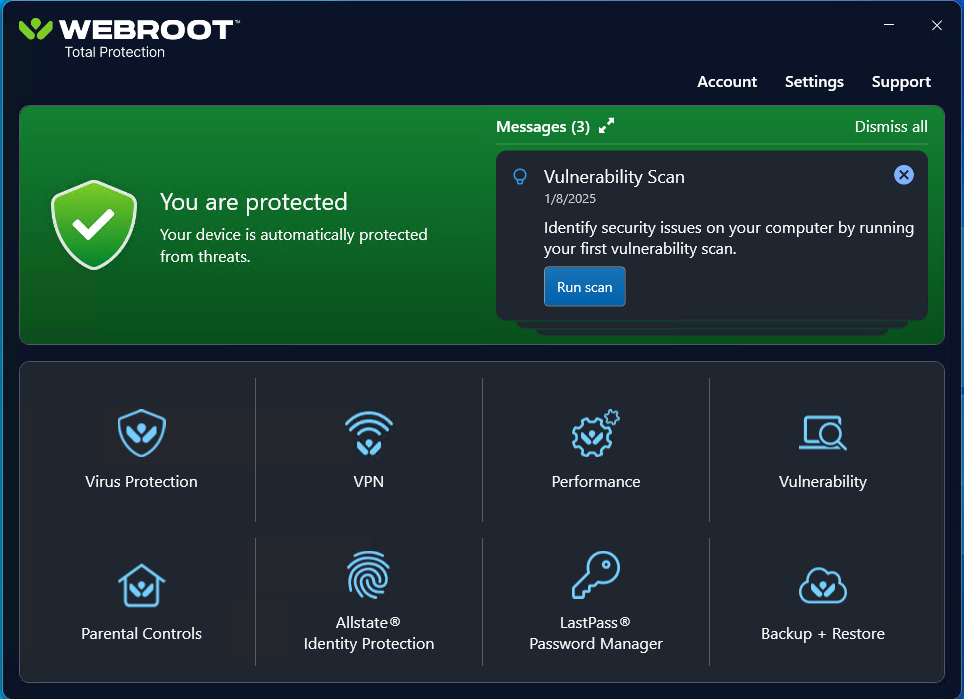The width and height of the screenshot is (964, 699).
Task: Click the 1/8/2025 message date
Action: pos(570,199)
